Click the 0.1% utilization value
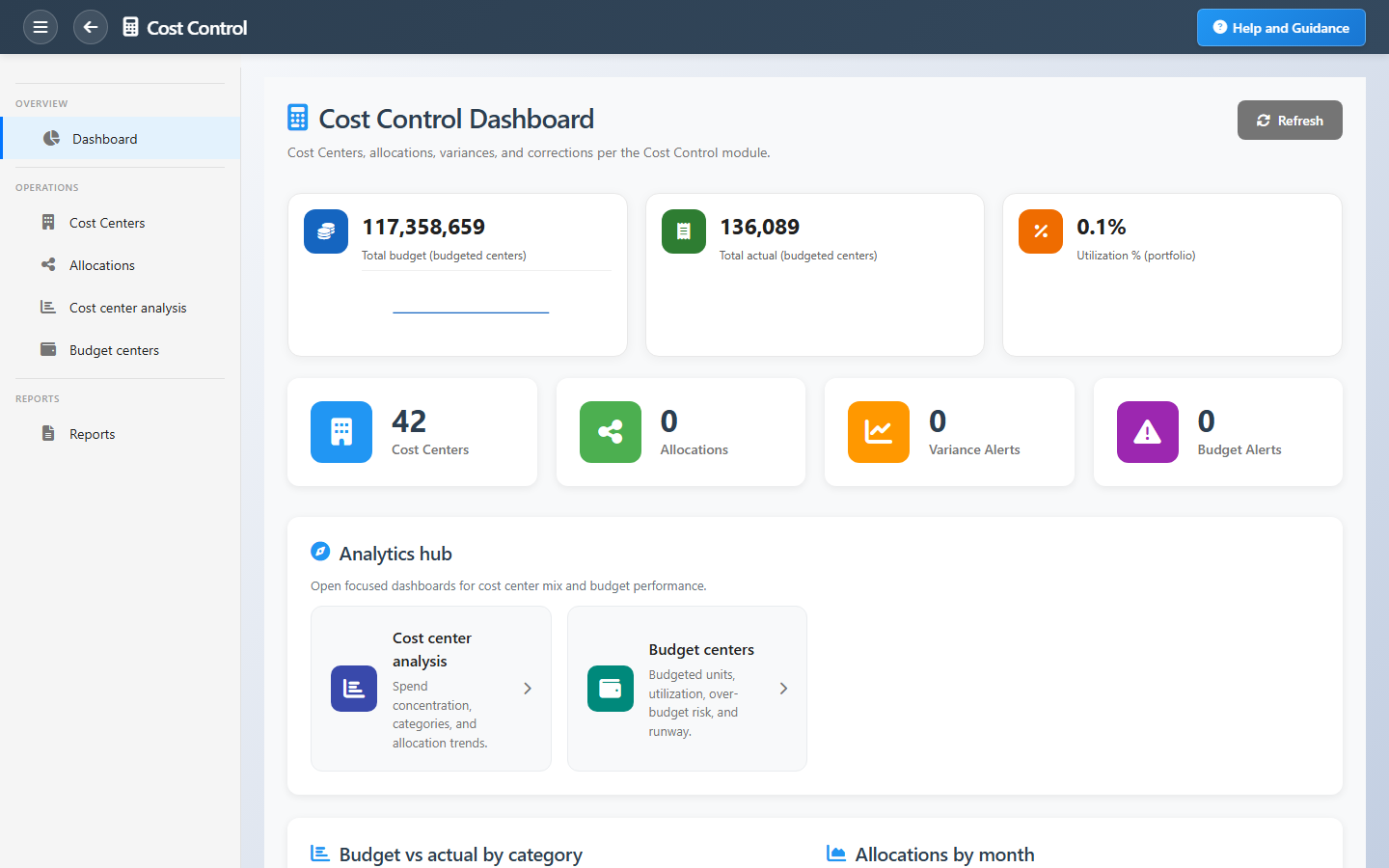Screen dimensions: 1389x868 click(x=1102, y=228)
